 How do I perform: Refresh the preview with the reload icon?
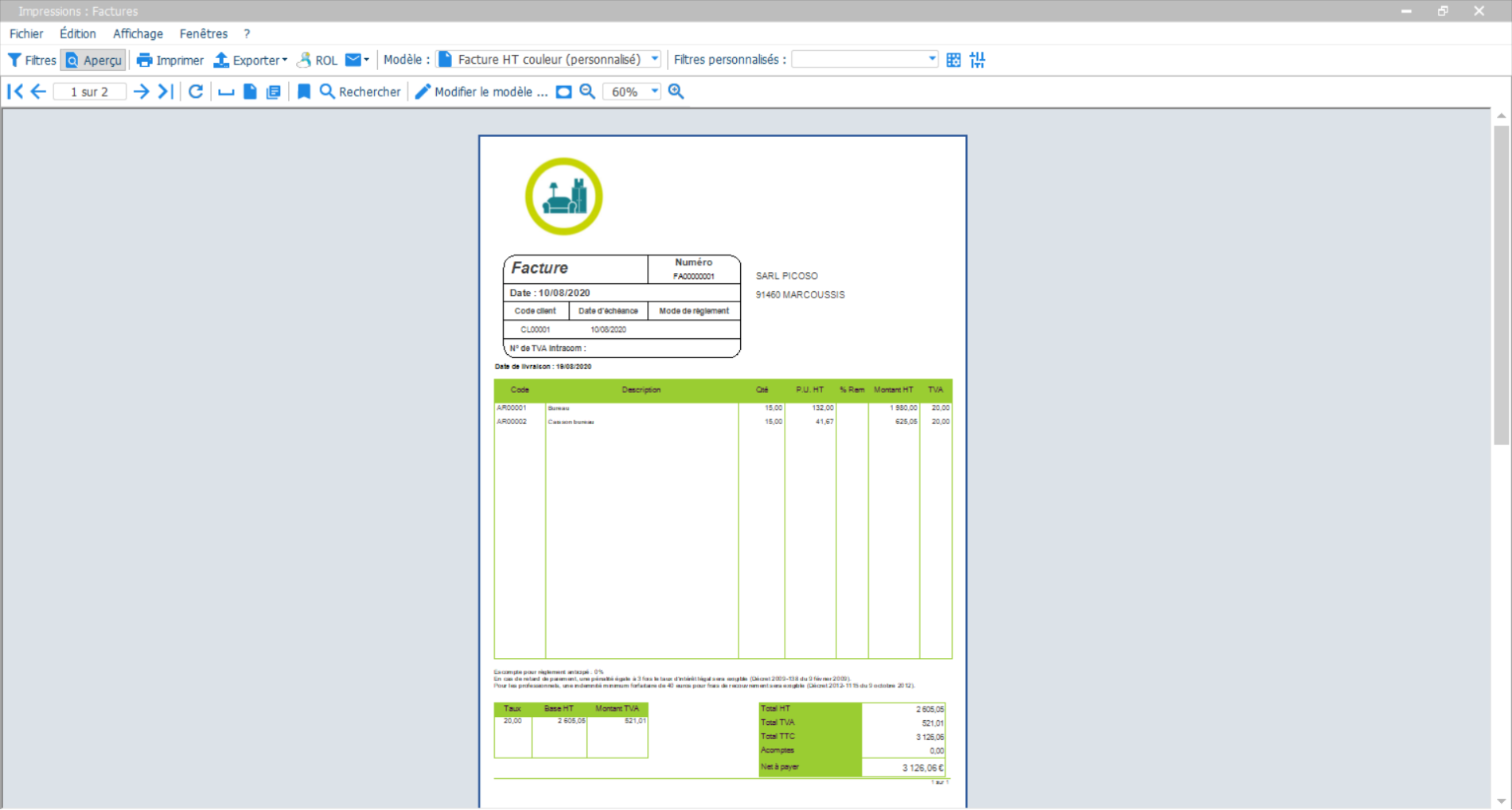(196, 91)
